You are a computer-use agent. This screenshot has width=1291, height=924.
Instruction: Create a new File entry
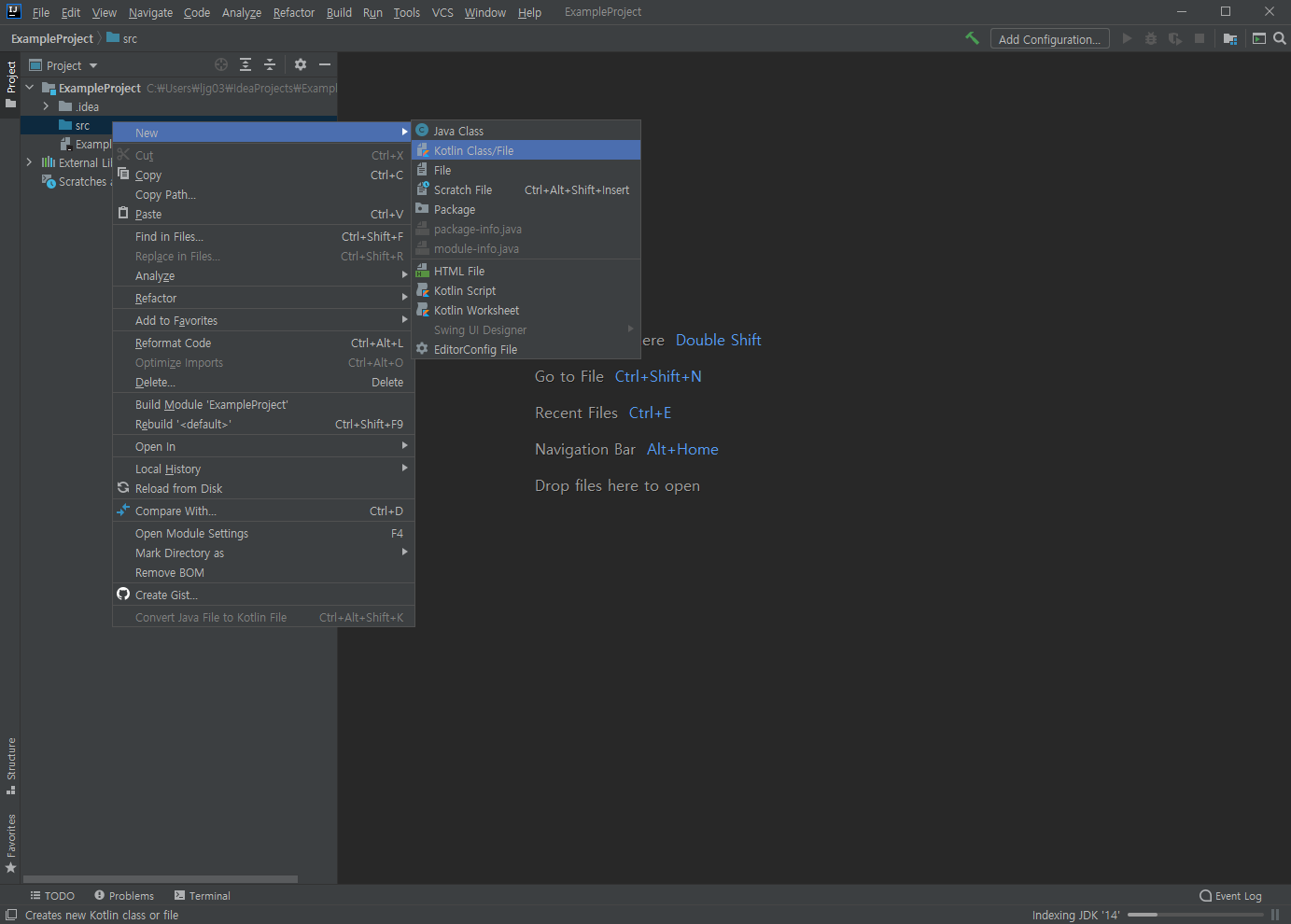(526, 170)
